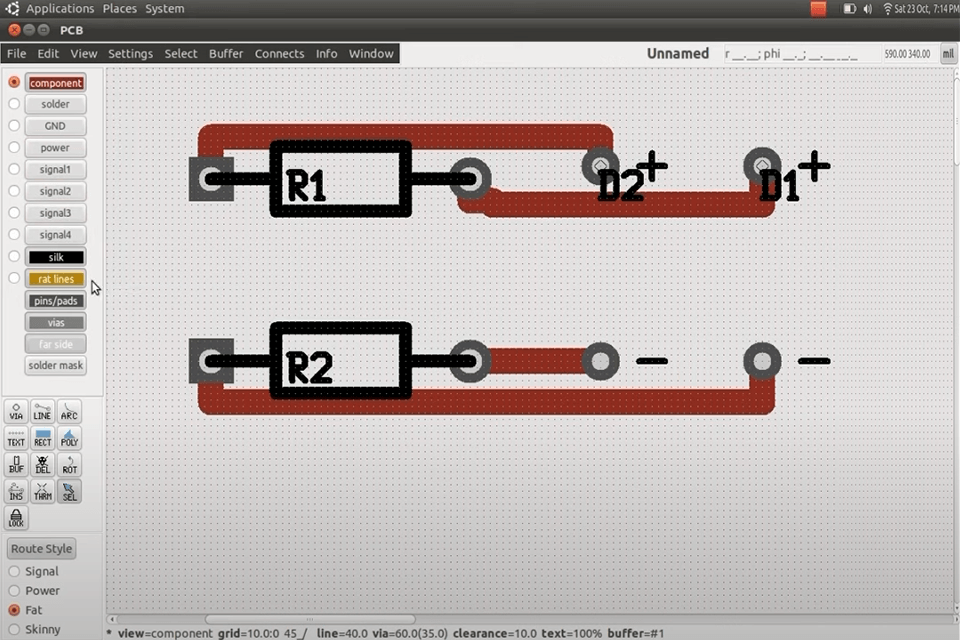The width and height of the screenshot is (960, 640).
Task: Activate the ARC tool
Action: pyautogui.click(x=69, y=412)
